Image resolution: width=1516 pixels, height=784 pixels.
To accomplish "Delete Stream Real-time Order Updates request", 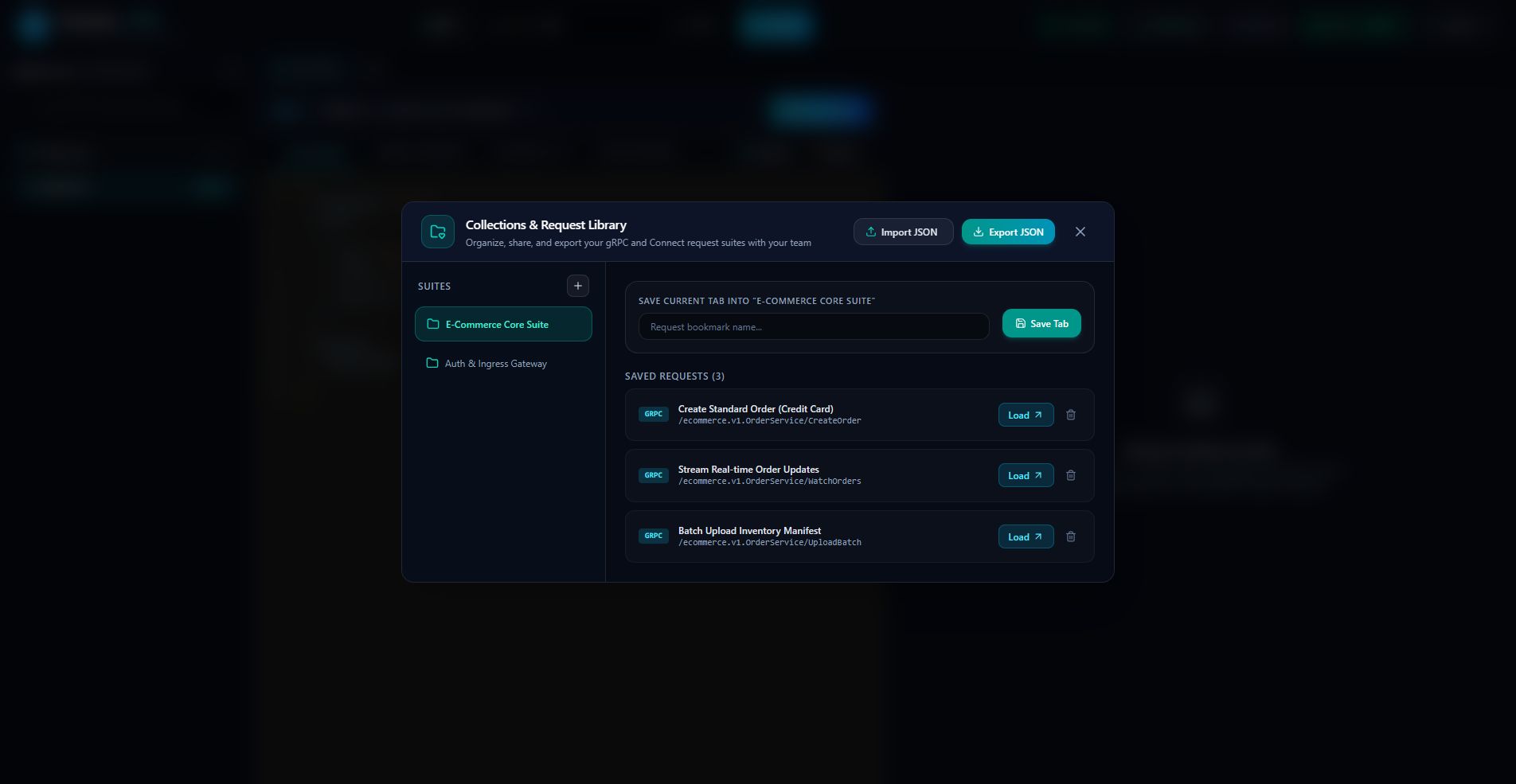I will click(x=1071, y=475).
